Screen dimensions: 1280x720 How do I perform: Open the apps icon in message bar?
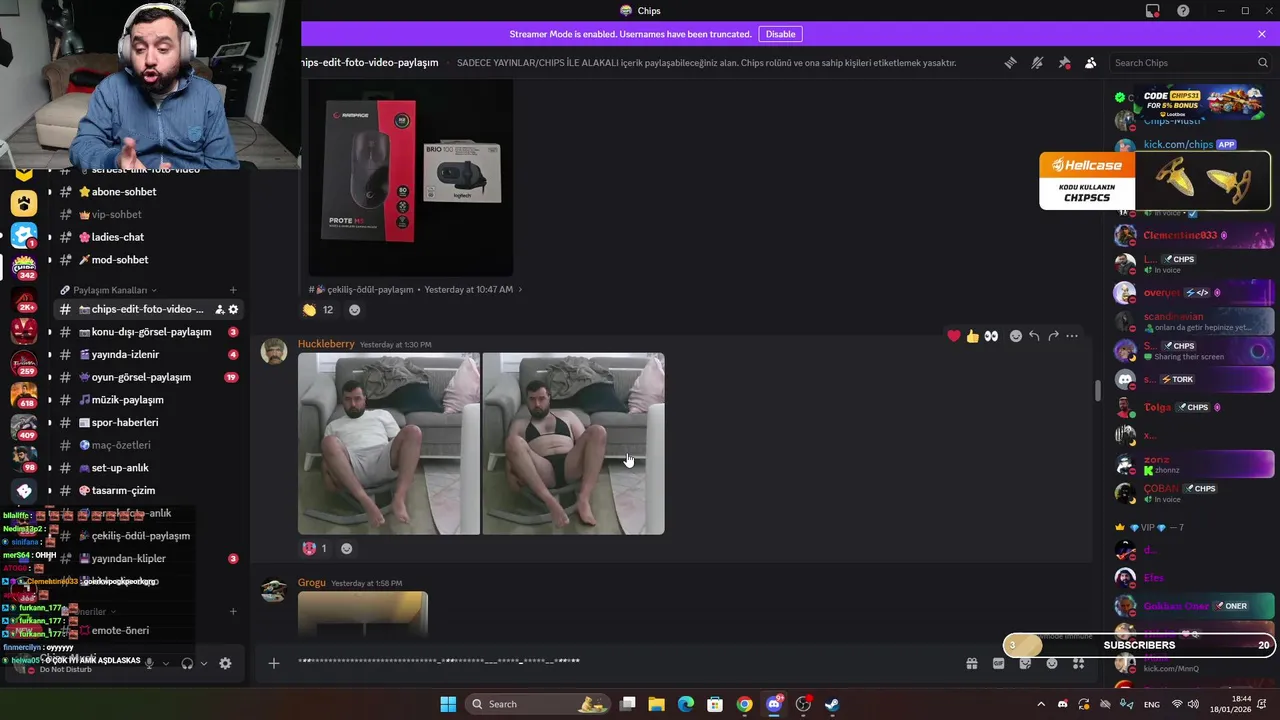click(x=1078, y=663)
